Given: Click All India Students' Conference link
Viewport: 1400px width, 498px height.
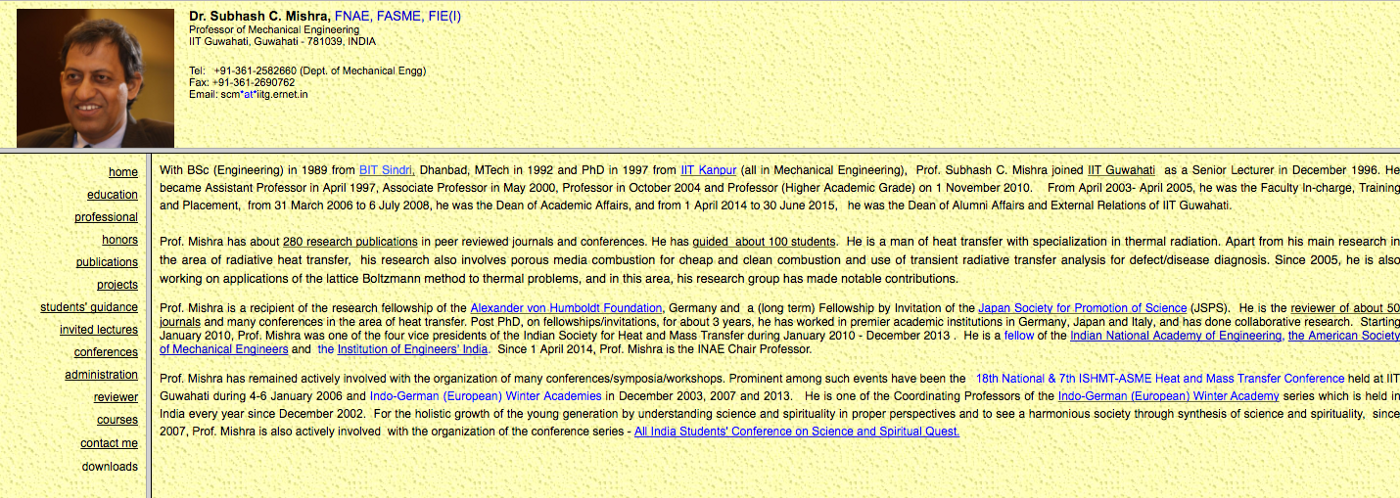Looking at the screenshot, I should pos(796,432).
